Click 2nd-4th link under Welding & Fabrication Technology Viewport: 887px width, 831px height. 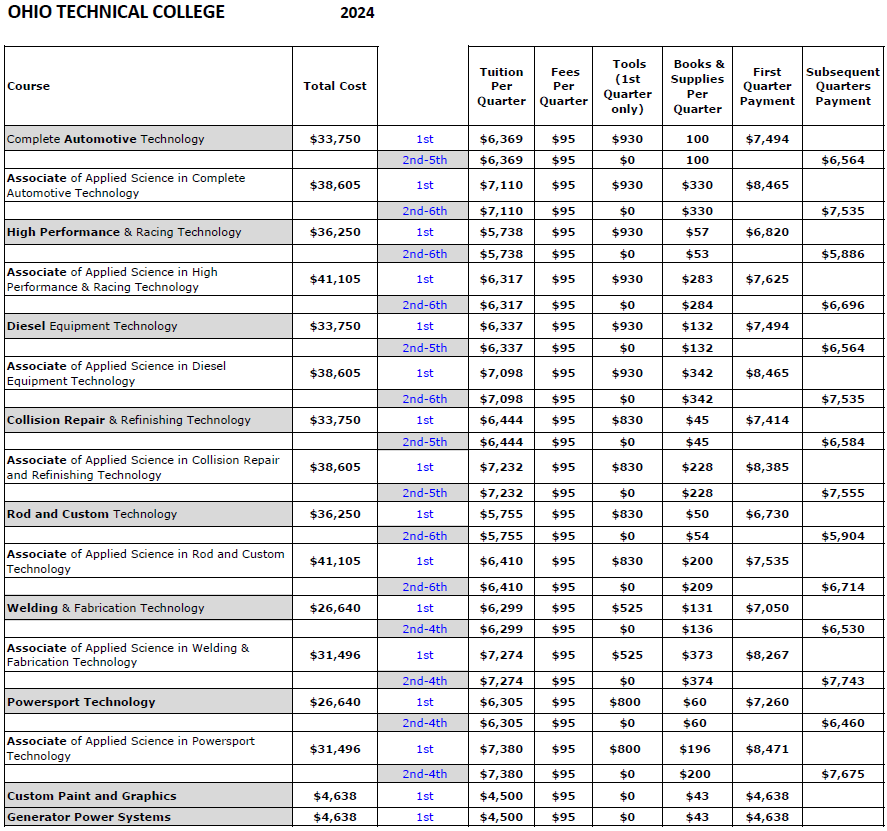point(424,629)
